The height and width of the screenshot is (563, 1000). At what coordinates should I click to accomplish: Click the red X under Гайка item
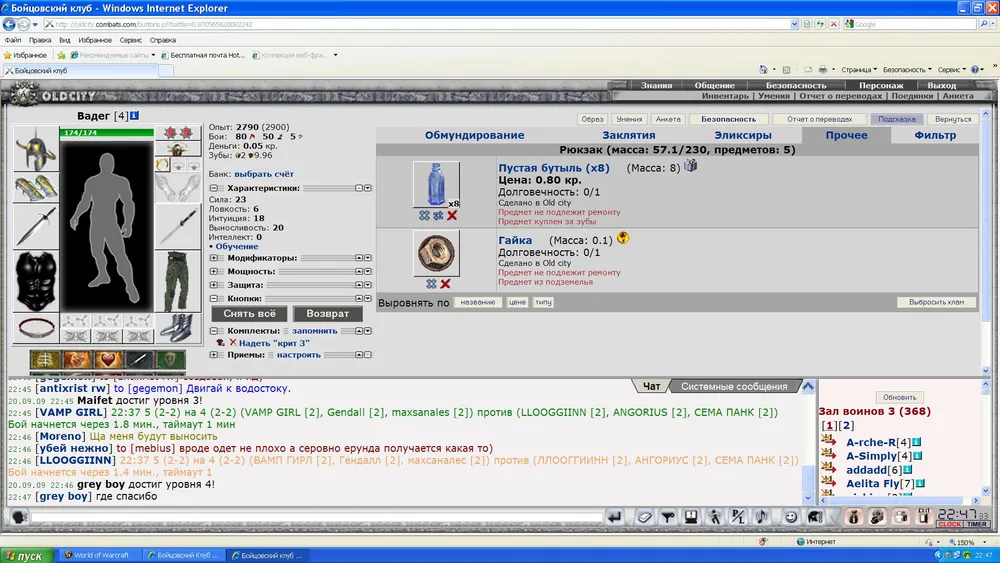[x=445, y=284]
